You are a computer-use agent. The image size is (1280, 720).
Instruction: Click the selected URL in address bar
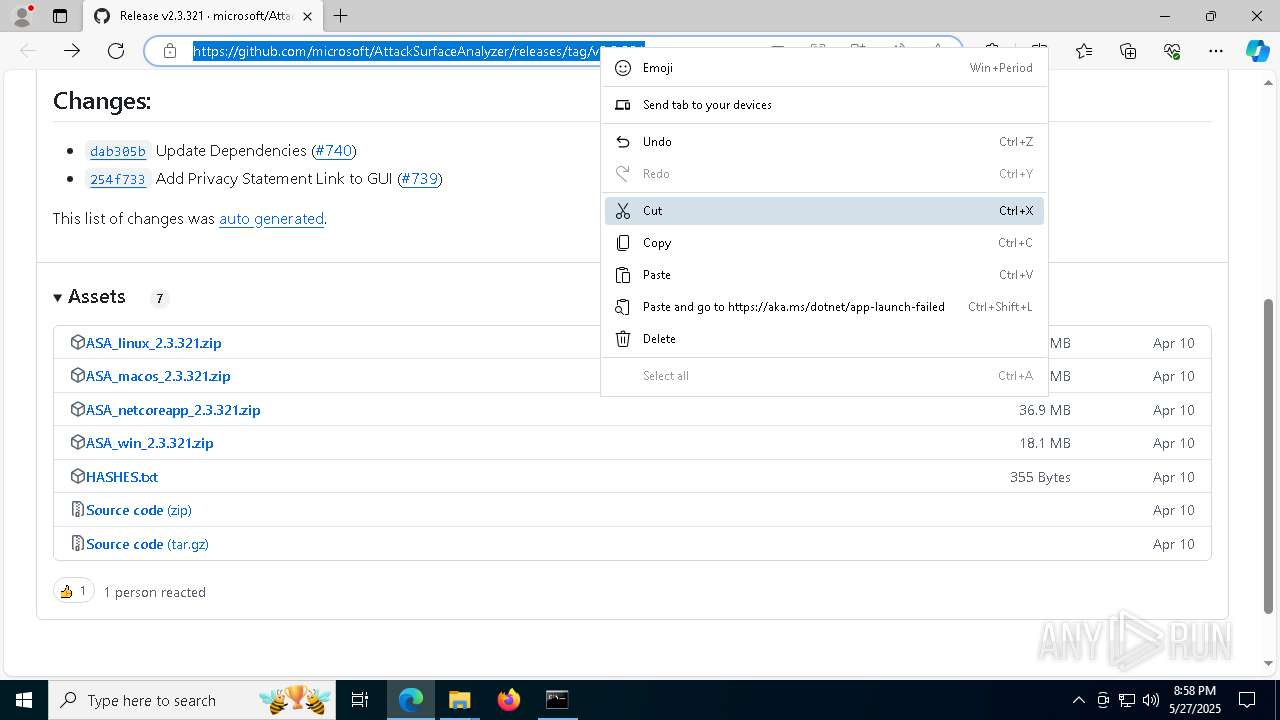pos(396,51)
